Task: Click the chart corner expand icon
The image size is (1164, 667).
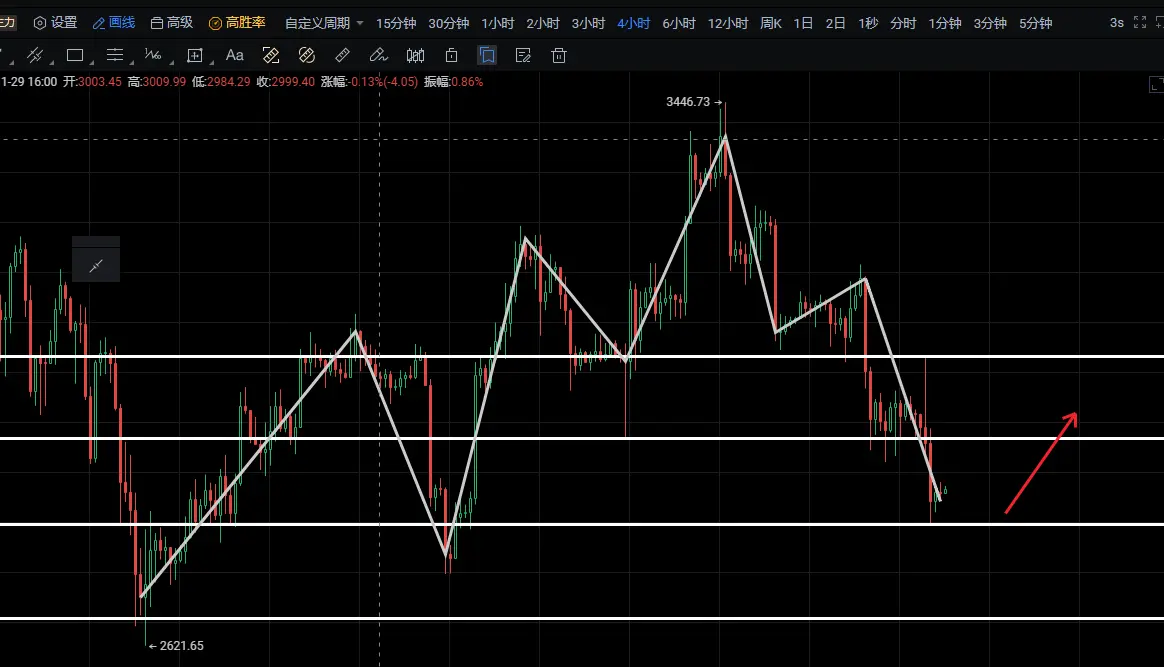Action: [1156, 85]
